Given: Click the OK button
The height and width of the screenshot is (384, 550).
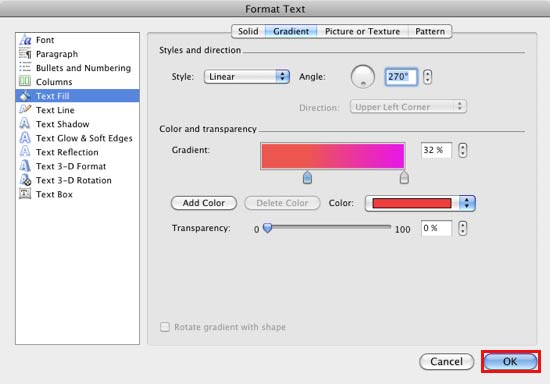Looking at the screenshot, I should pos(510,362).
